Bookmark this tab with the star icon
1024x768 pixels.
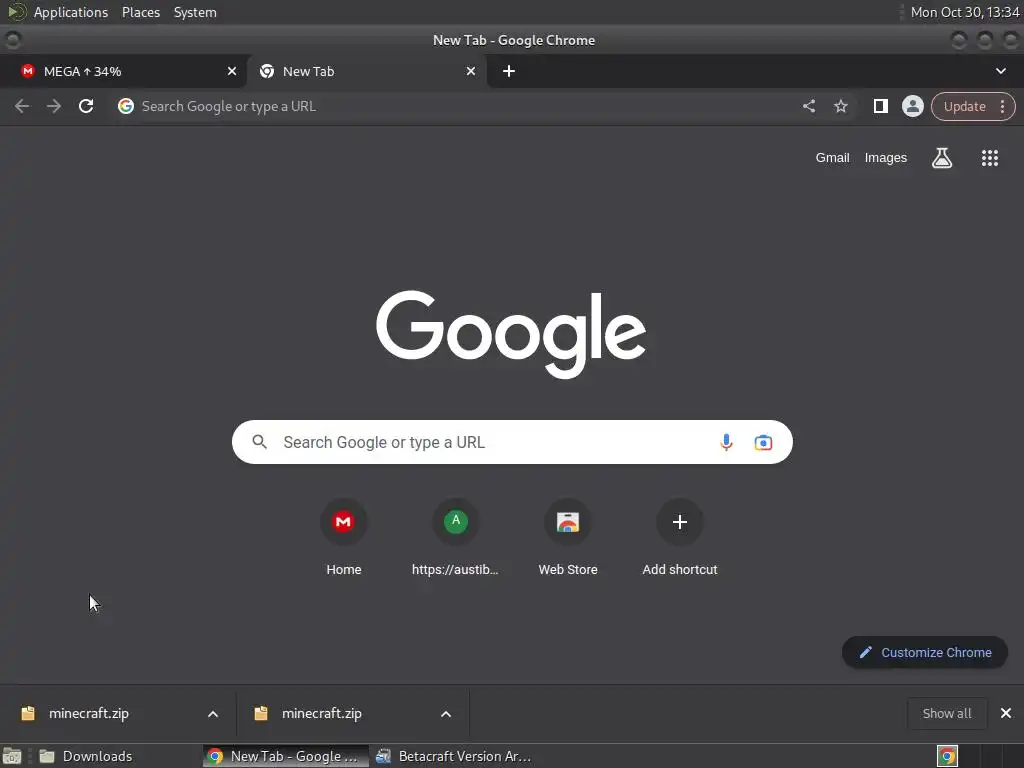click(x=840, y=106)
